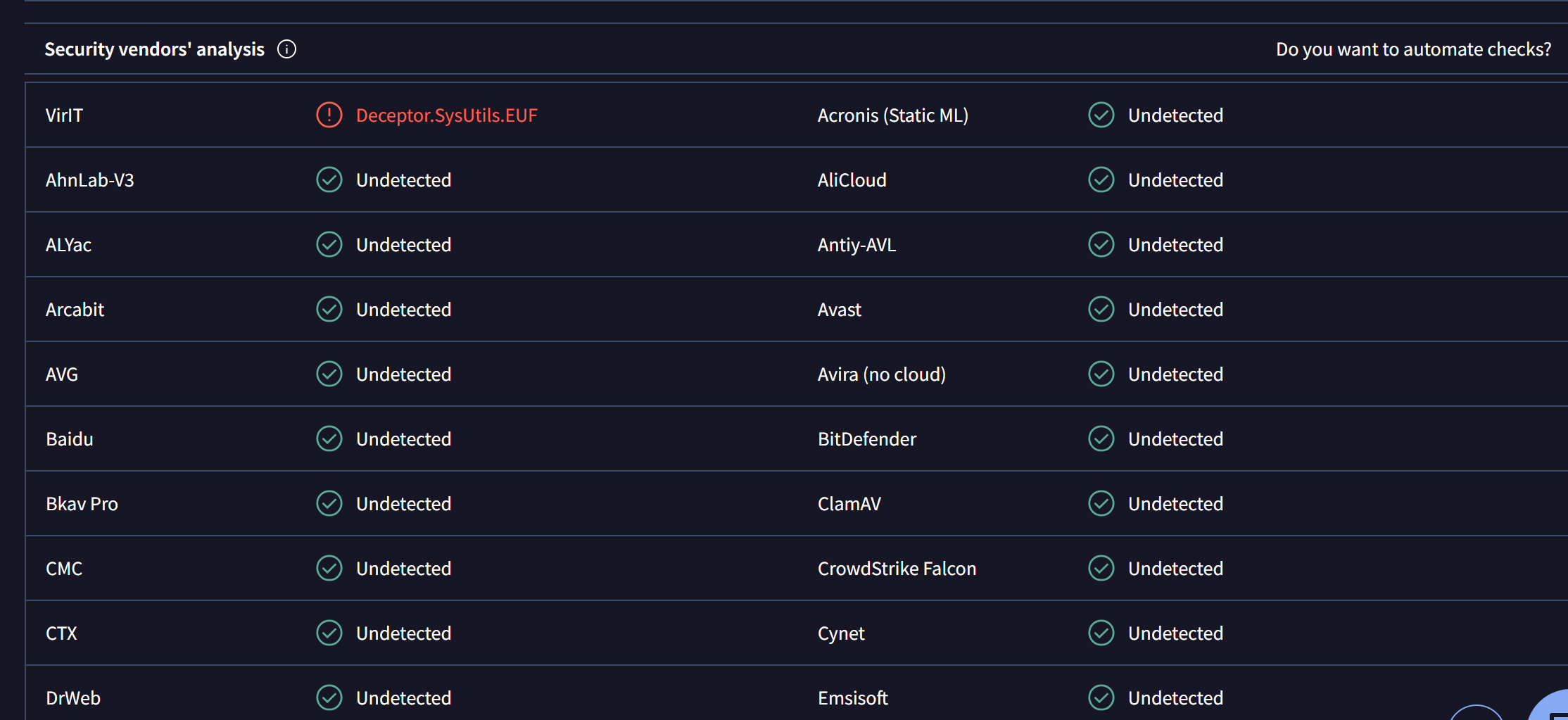Select the BitDefender checkmark status icon
The image size is (1568, 720).
pyautogui.click(x=1101, y=438)
